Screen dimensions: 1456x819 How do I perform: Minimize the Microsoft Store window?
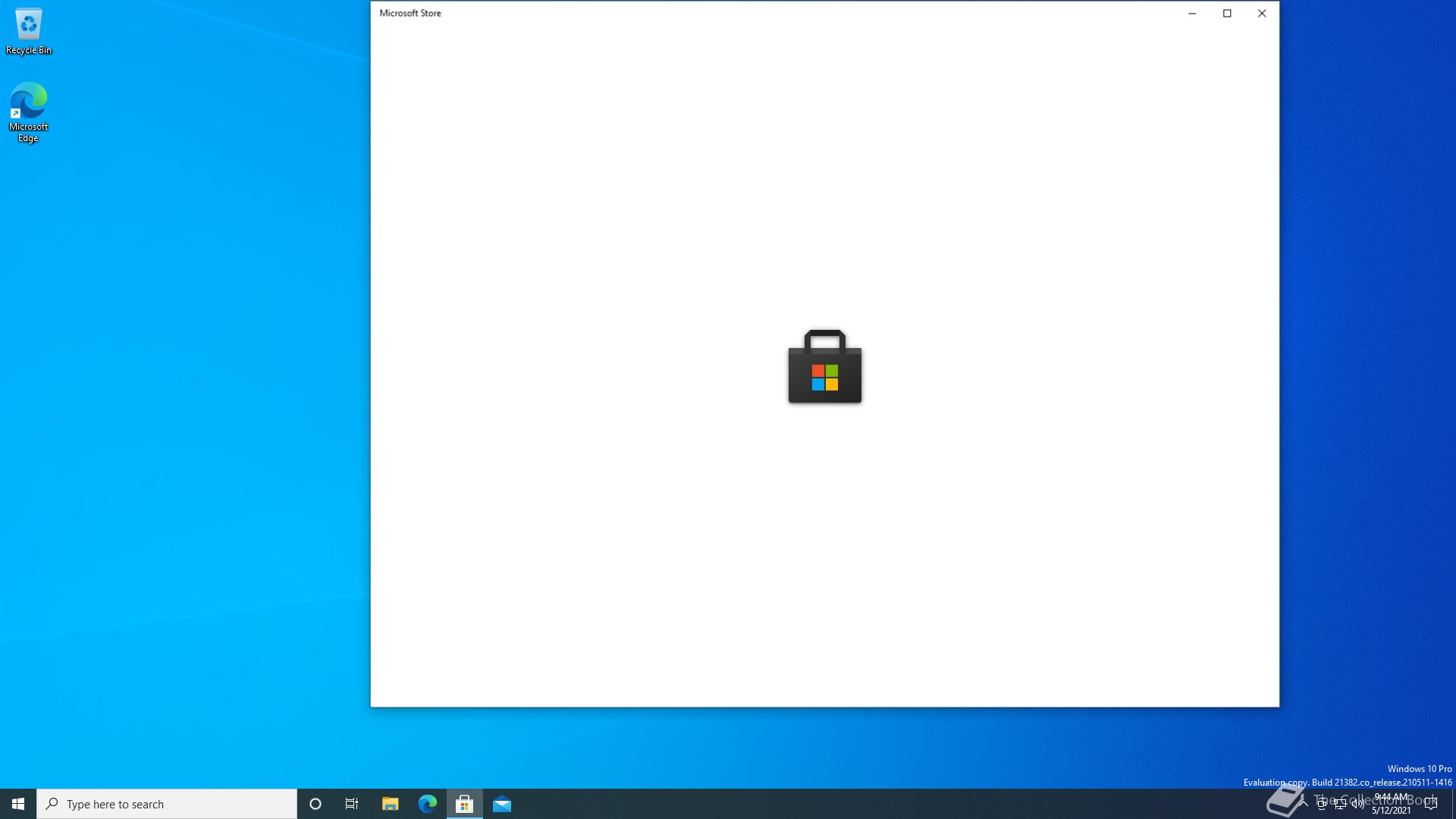pos(1192,13)
